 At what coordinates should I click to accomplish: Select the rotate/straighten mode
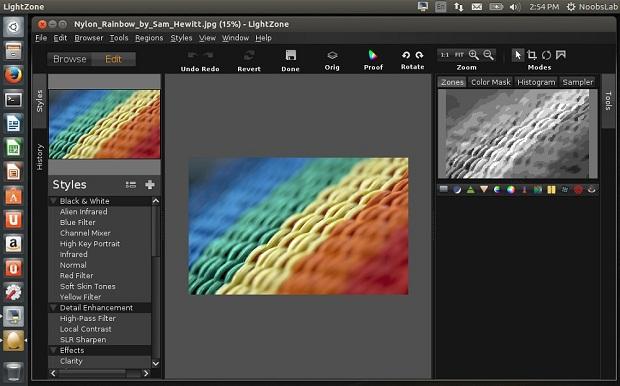coord(546,55)
